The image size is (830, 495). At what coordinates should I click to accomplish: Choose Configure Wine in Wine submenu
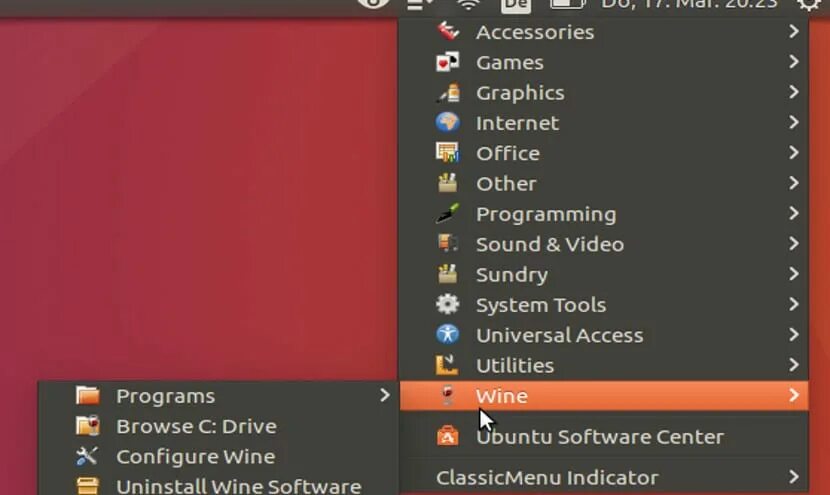pyautogui.click(x=218, y=456)
